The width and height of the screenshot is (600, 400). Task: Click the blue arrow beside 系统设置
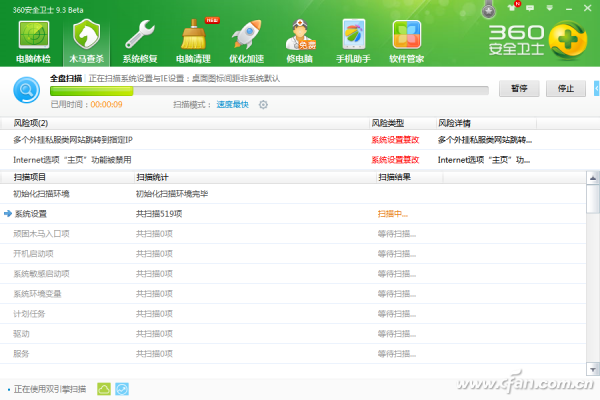[8, 213]
